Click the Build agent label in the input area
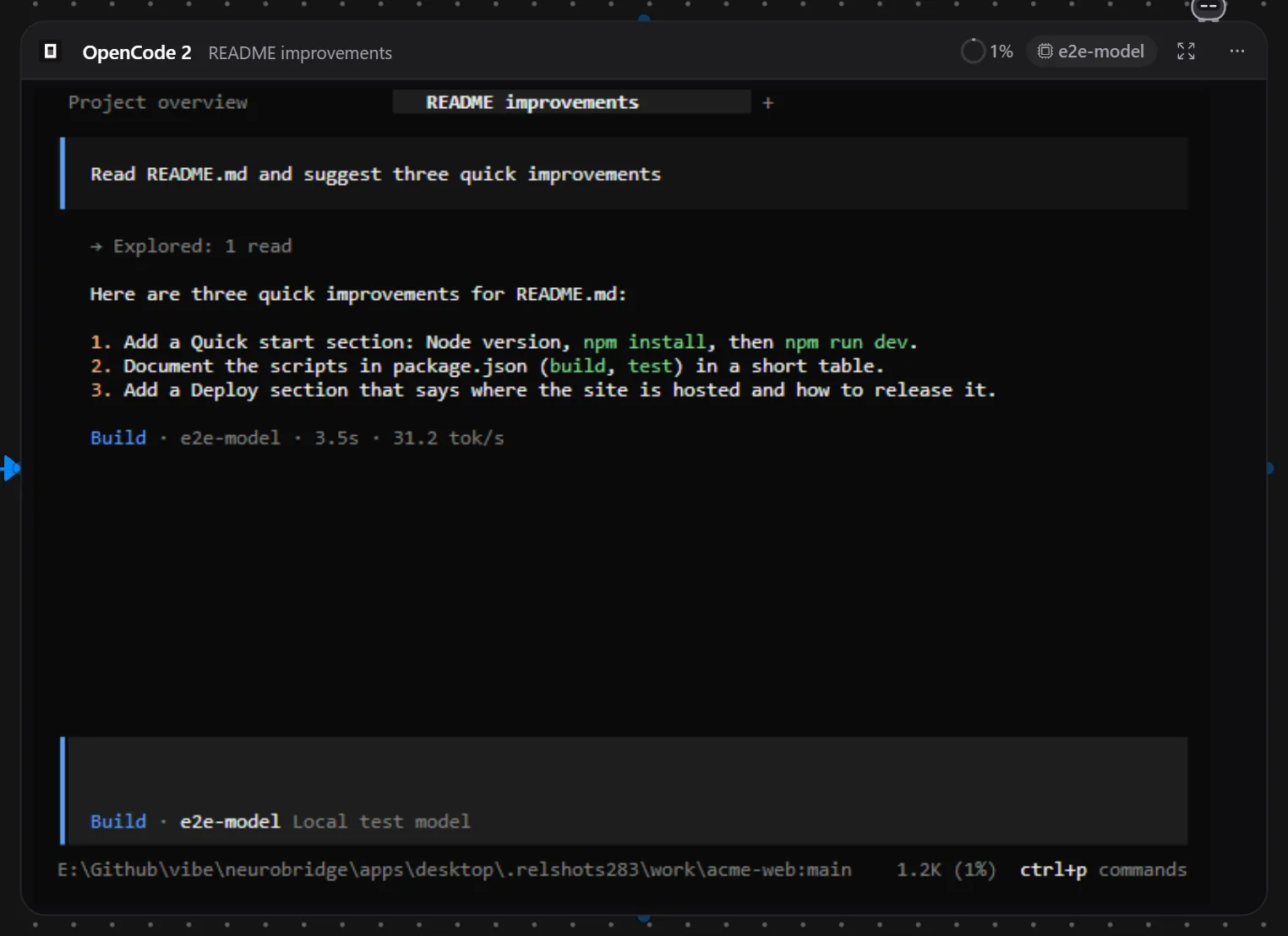Viewport: 1288px width, 936px height. coord(118,821)
